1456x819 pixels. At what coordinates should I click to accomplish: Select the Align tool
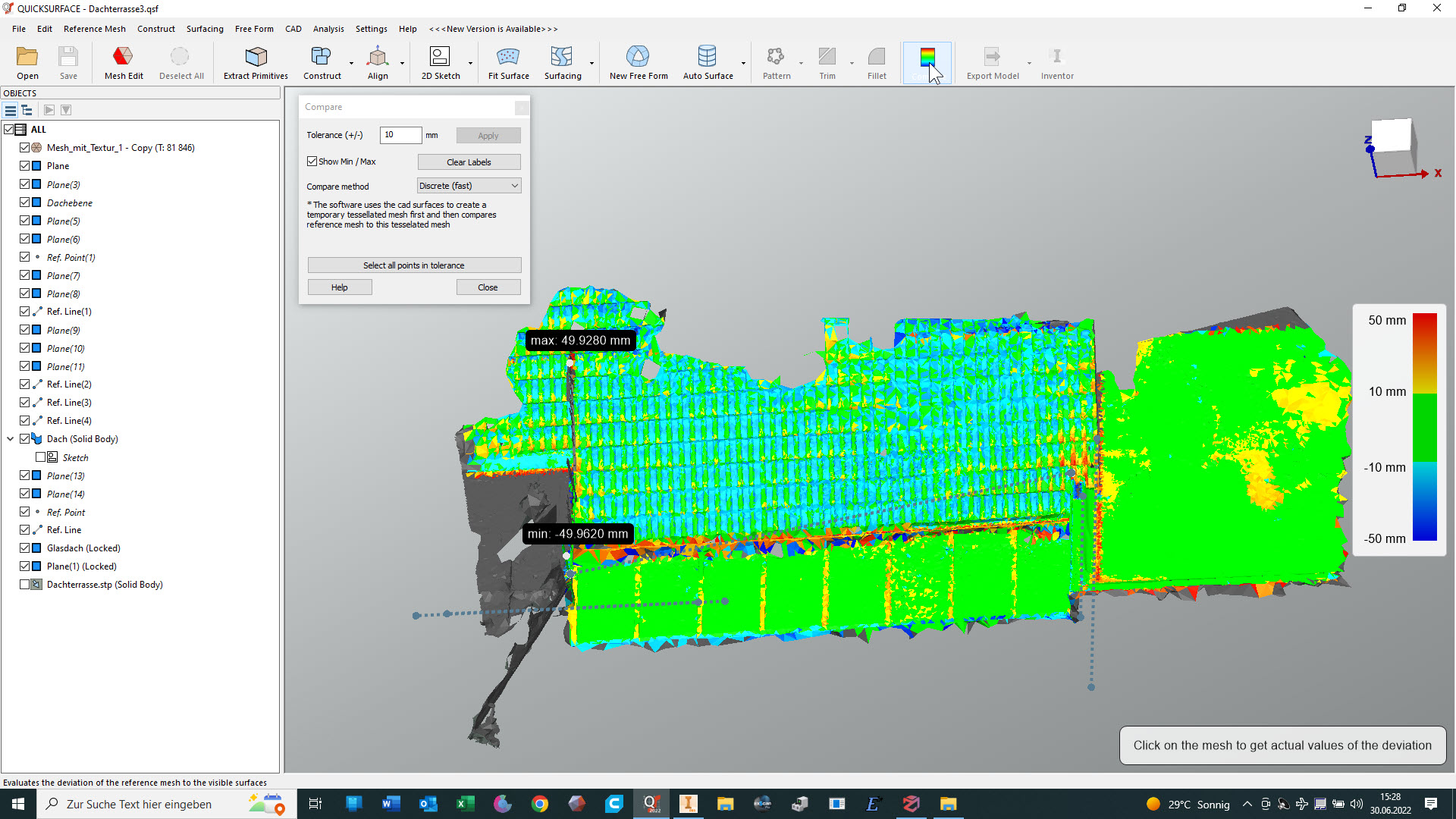tap(378, 62)
